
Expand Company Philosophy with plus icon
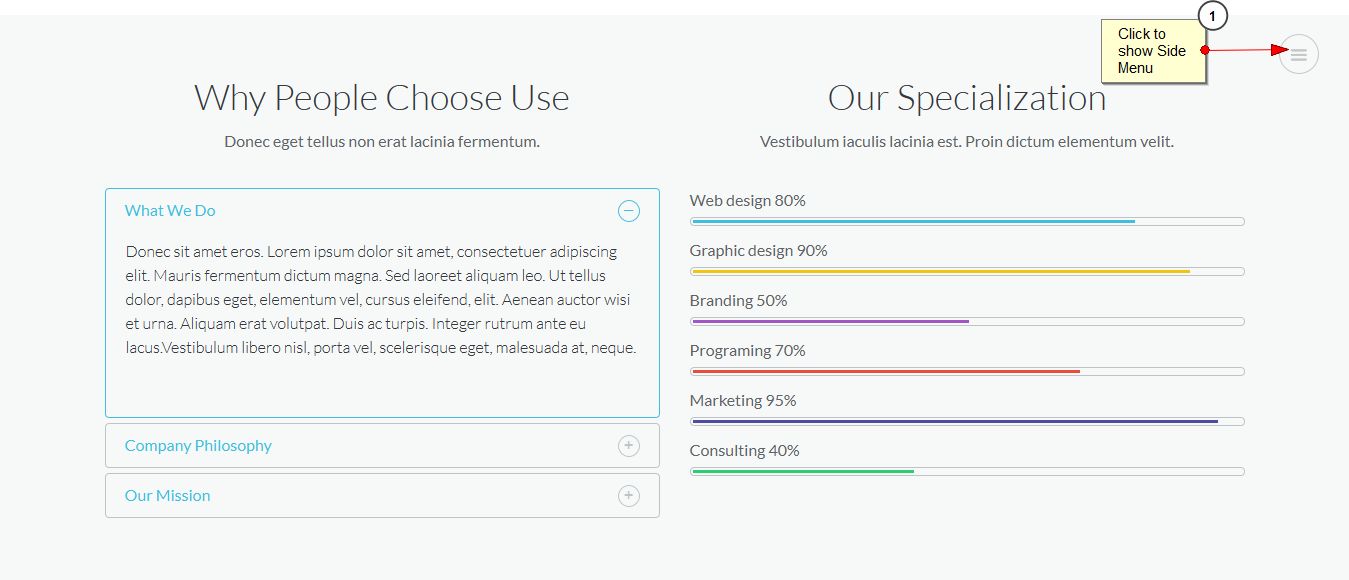pyautogui.click(x=628, y=446)
